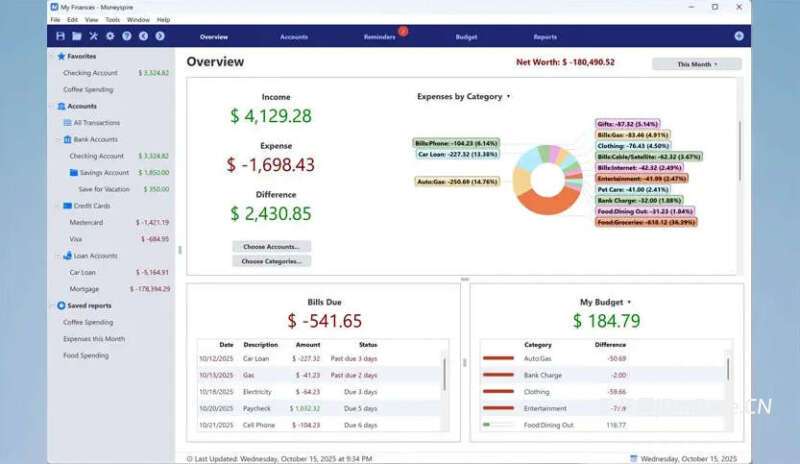Screen dimensions: 800x464
Task: Click the Save icon in the toolbar
Action: click(60, 36)
